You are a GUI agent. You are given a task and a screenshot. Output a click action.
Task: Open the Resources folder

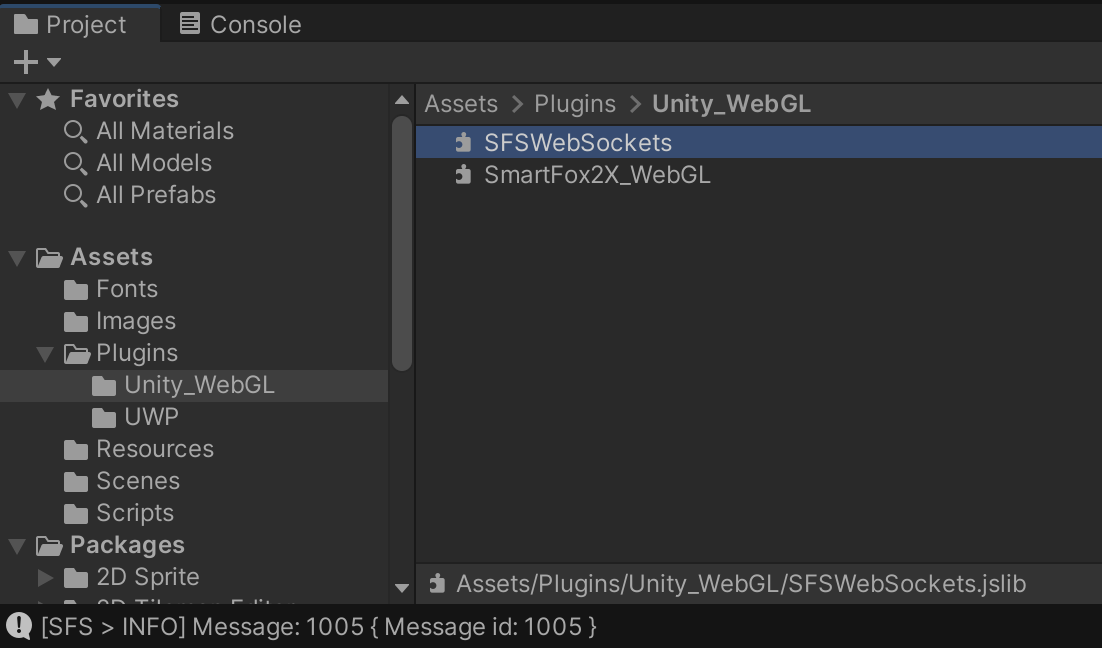click(154, 449)
